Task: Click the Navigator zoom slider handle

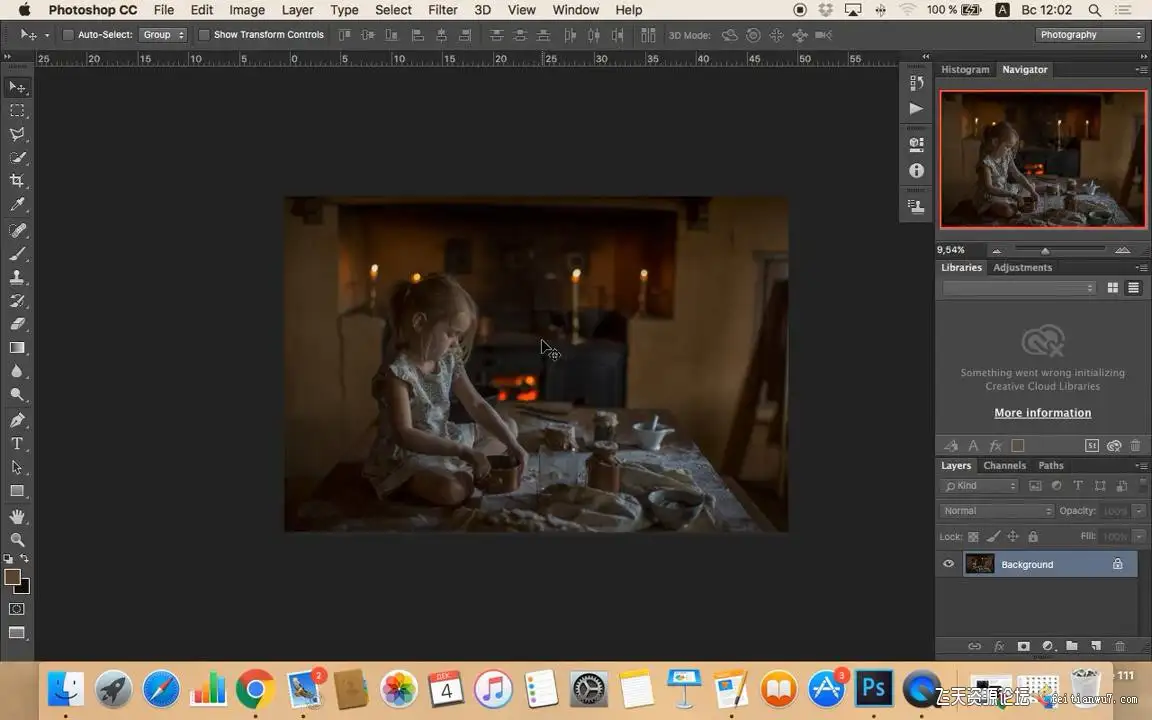Action: point(1045,251)
